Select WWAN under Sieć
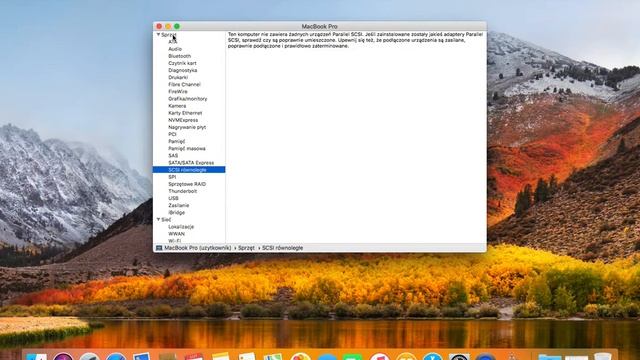The height and width of the screenshot is (360, 640). (x=176, y=234)
